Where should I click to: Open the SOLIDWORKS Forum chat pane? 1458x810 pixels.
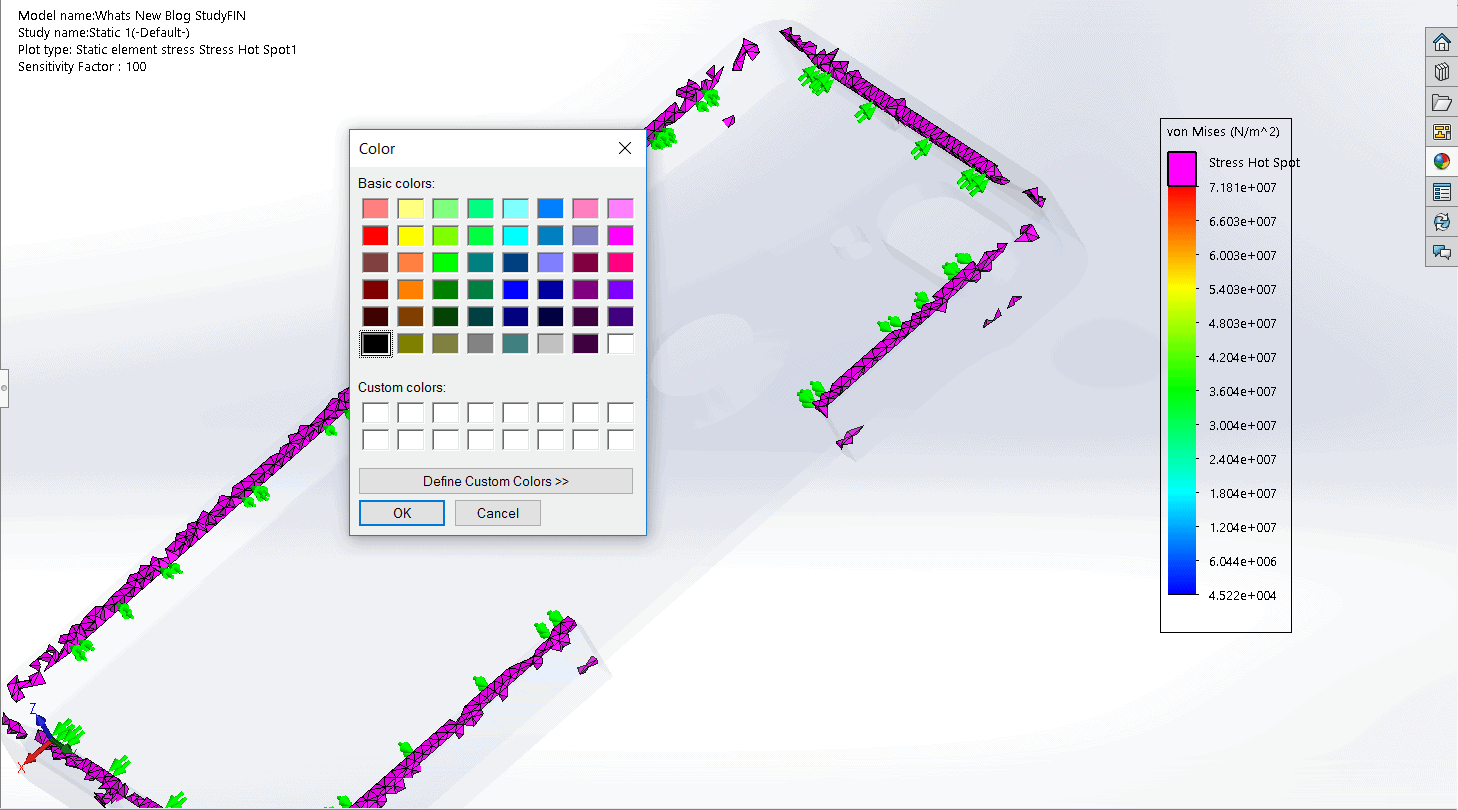coord(1441,252)
